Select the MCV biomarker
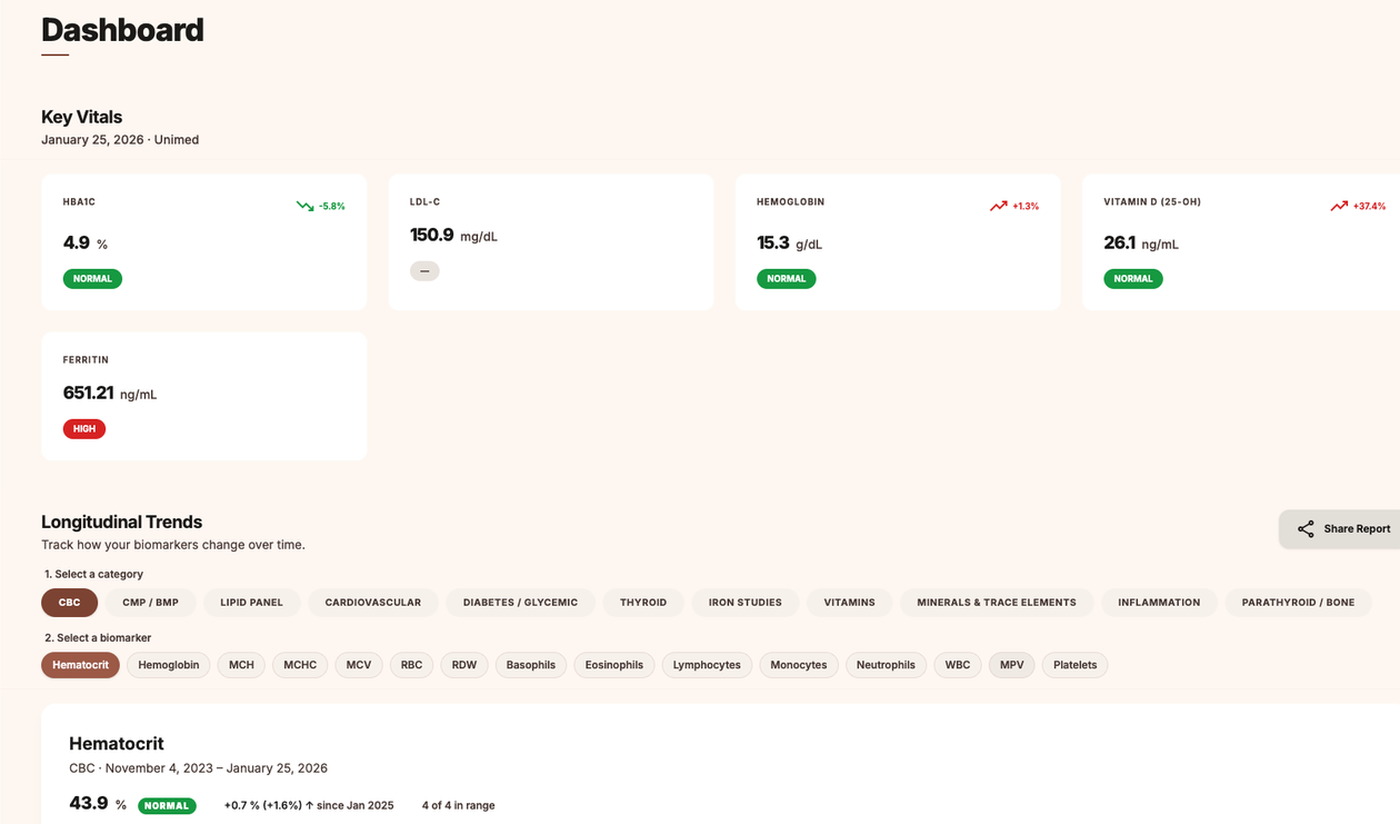This screenshot has width=1400, height=824. (x=359, y=665)
